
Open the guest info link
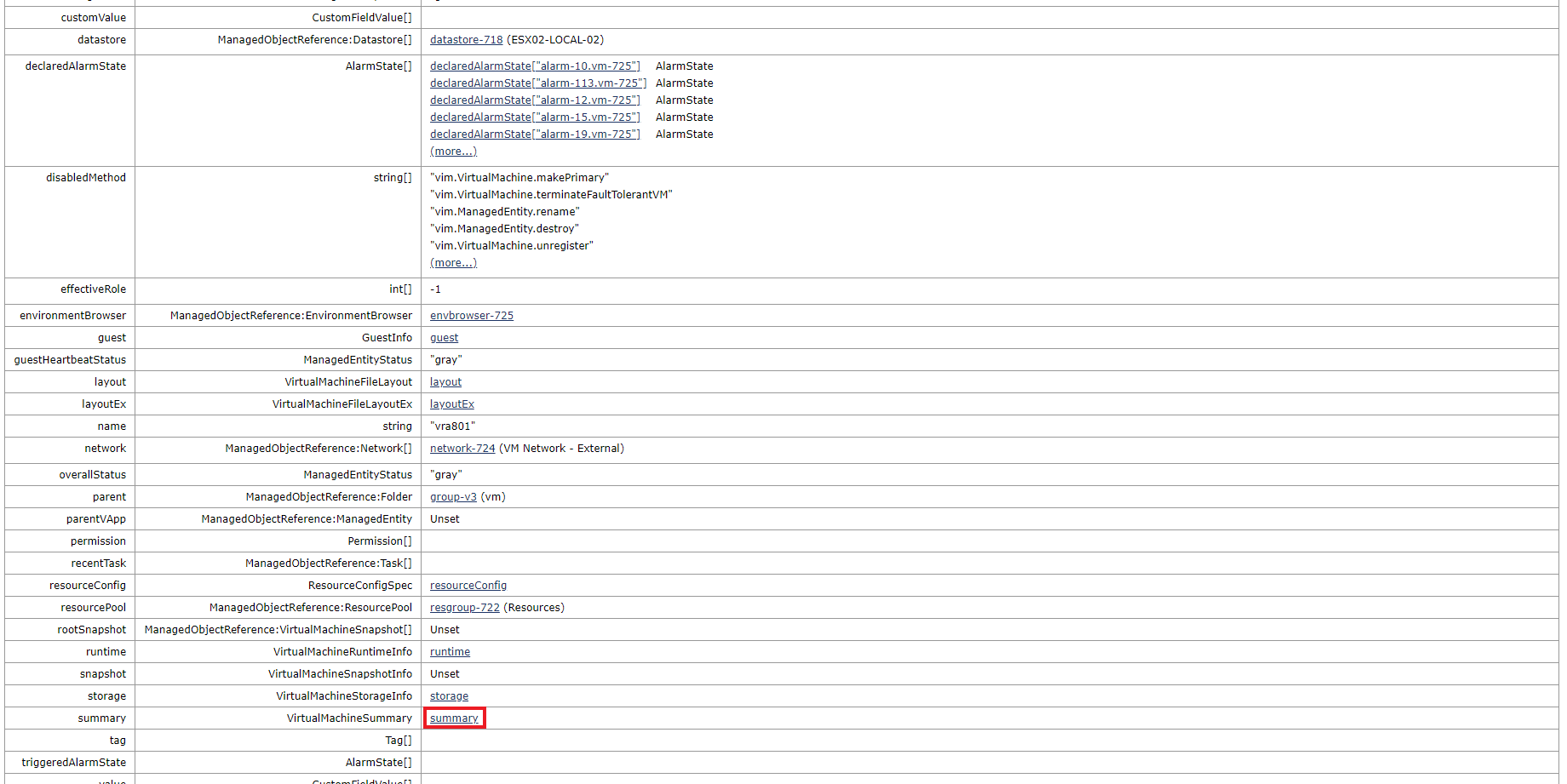click(x=444, y=337)
